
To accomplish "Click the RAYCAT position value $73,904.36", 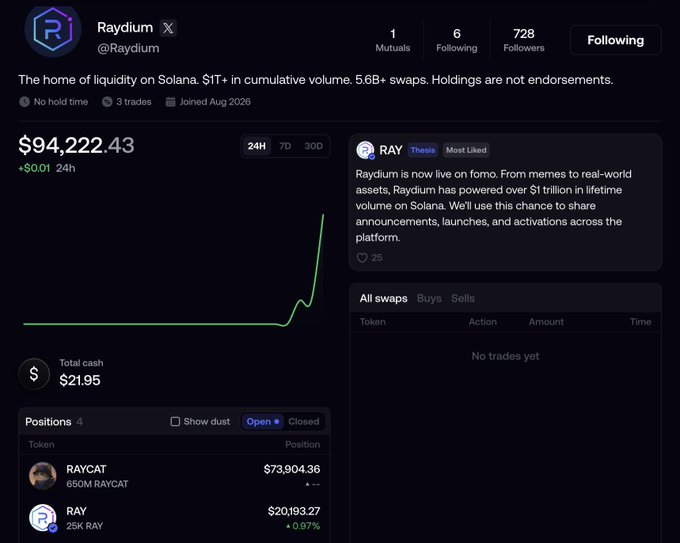I will tap(292, 469).
